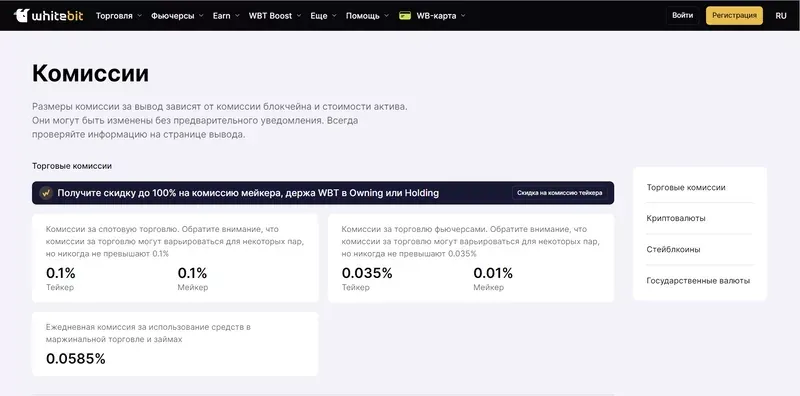
Task: Click the Торговые комиссии section label above banner
Action: (x=72, y=166)
